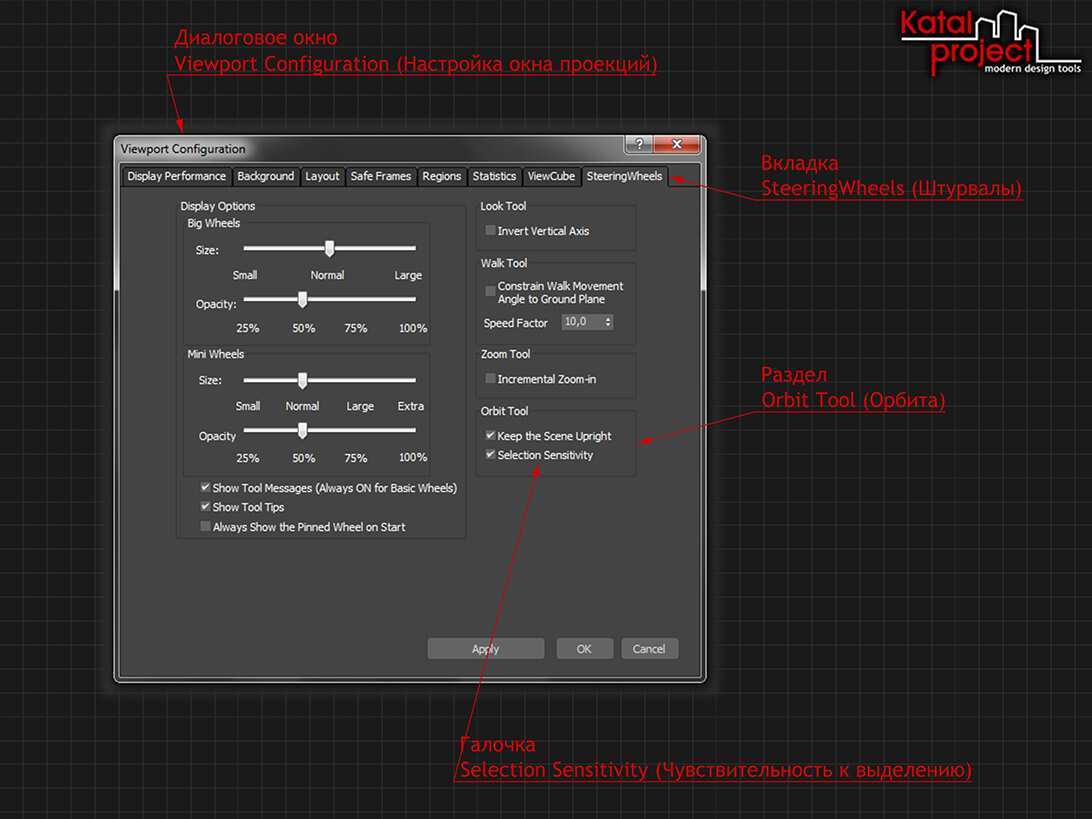Close the Viewport Configuration dialog
Viewport: 1092px width, 819px height.
pyautogui.click(x=677, y=144)
